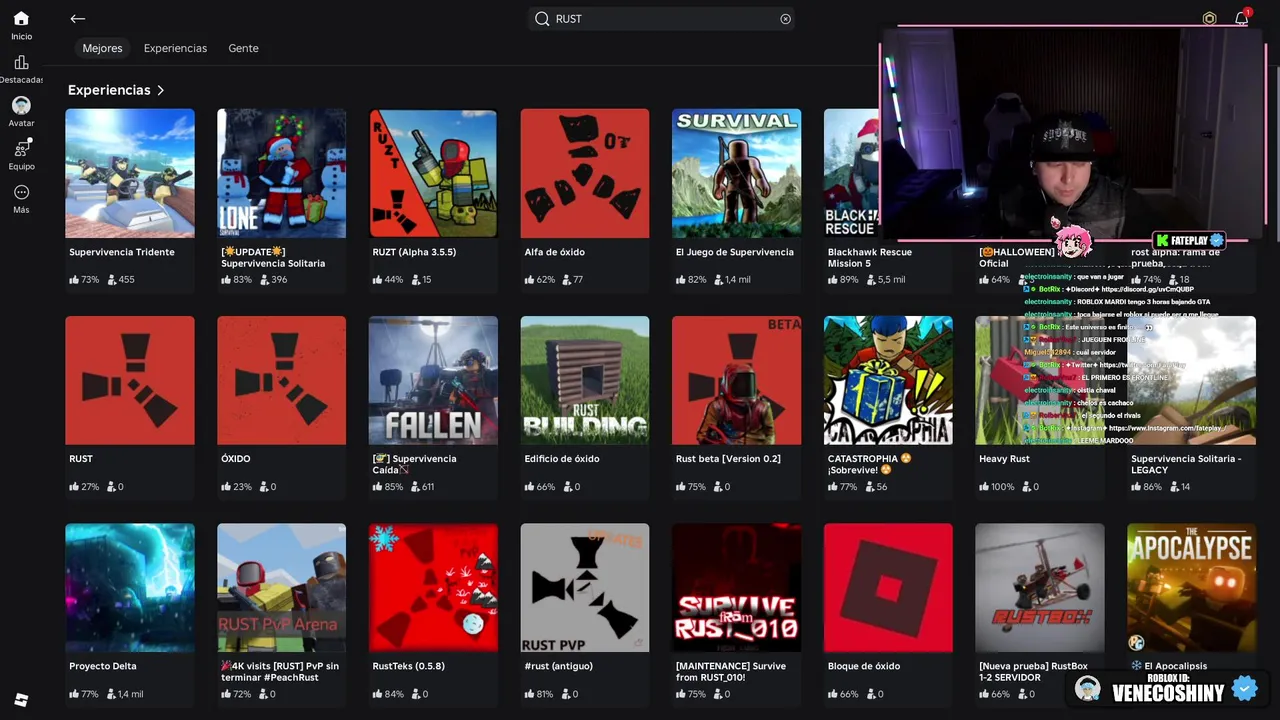Viewport: 1280px width, 720px height.
Task: Open CATASTROPHIA ¡Sobrevive! thumbnail
Action: pyautogui.click(x=888, y=380)
